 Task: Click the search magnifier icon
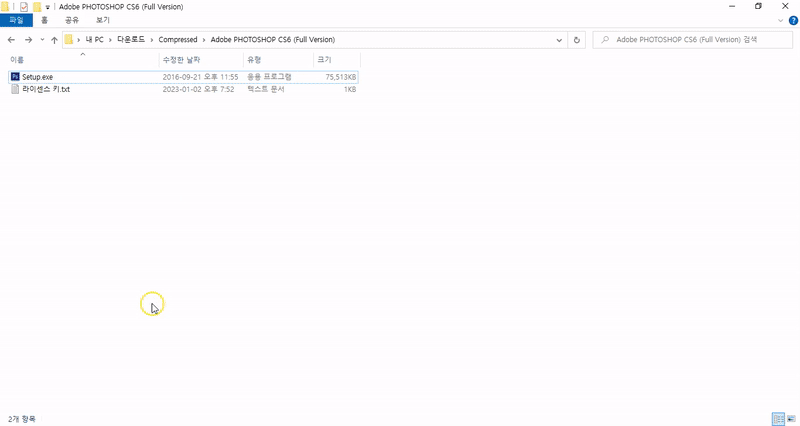click(605, 40)
